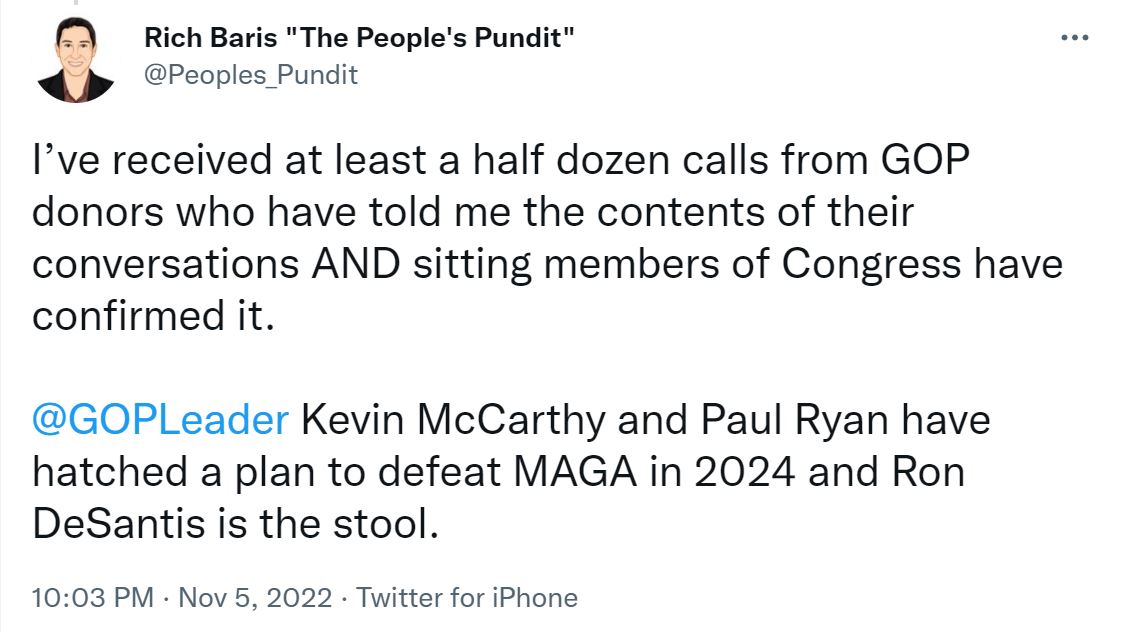Click "The People's Pundit" nickname text

pos(429,38)
